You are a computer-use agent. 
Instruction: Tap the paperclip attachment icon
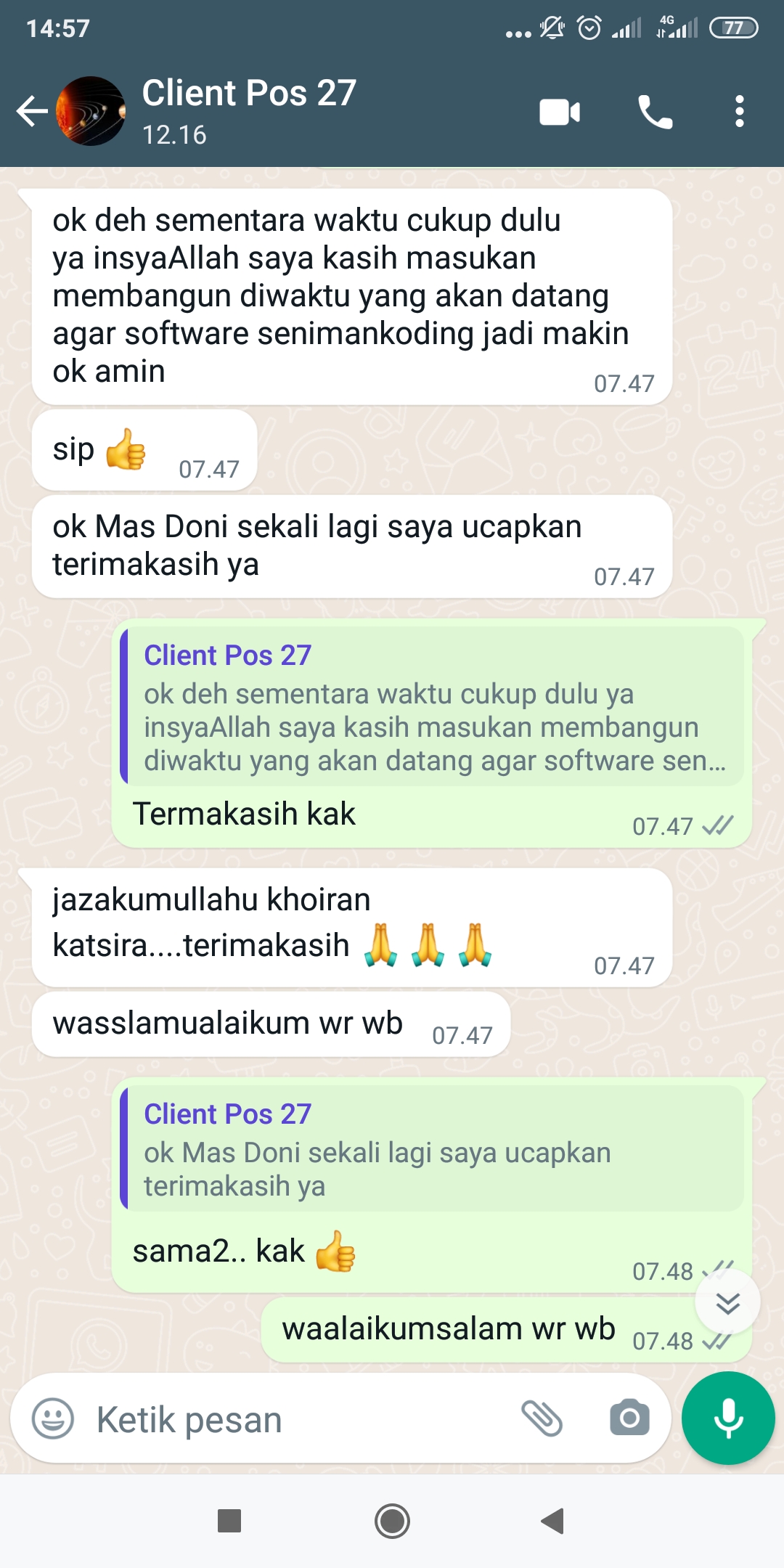(542, 1418)
